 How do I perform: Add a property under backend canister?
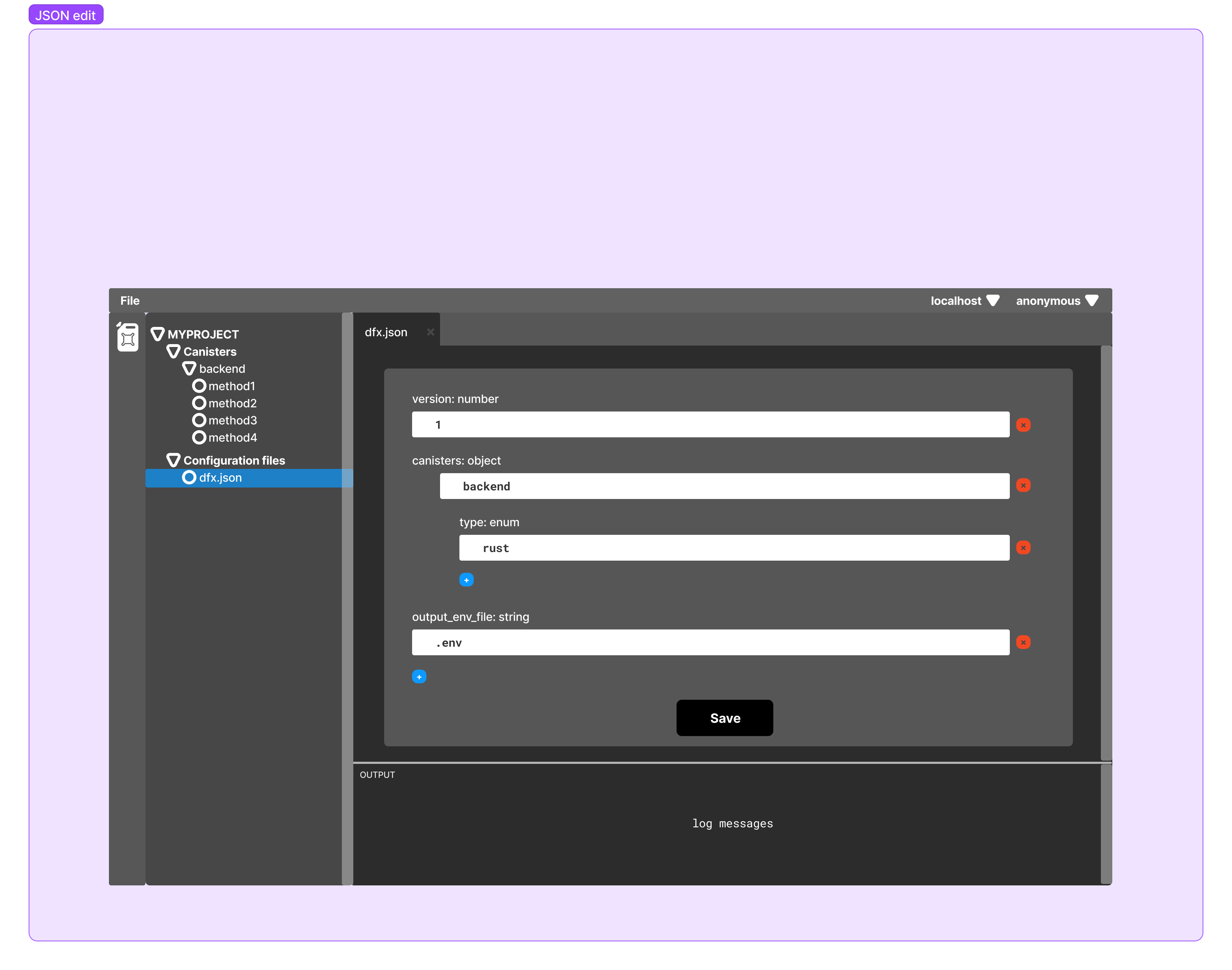[466, 580]
